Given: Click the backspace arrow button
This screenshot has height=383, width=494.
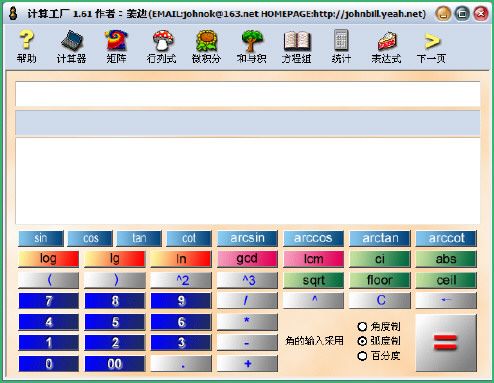Looking at the screenshot, I should pyautogui.click(x=446, y=301).
